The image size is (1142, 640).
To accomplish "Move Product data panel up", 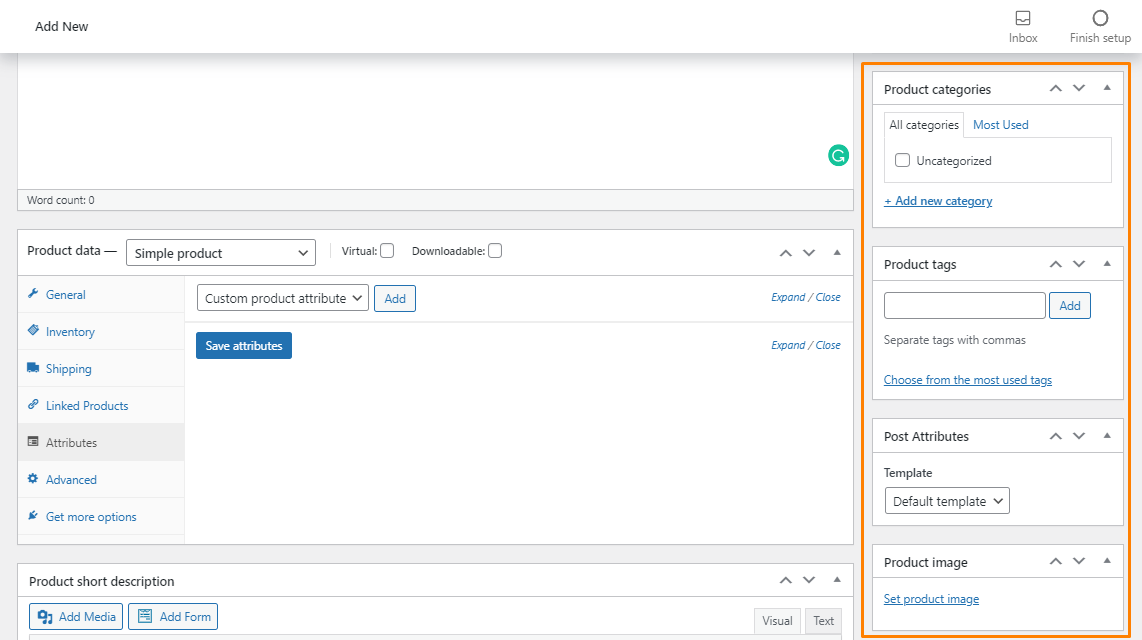I will (x=785, y=253).
